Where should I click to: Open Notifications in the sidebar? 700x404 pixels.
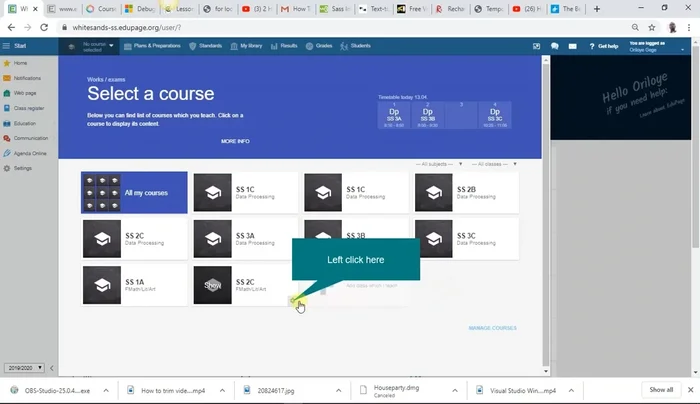26,78
